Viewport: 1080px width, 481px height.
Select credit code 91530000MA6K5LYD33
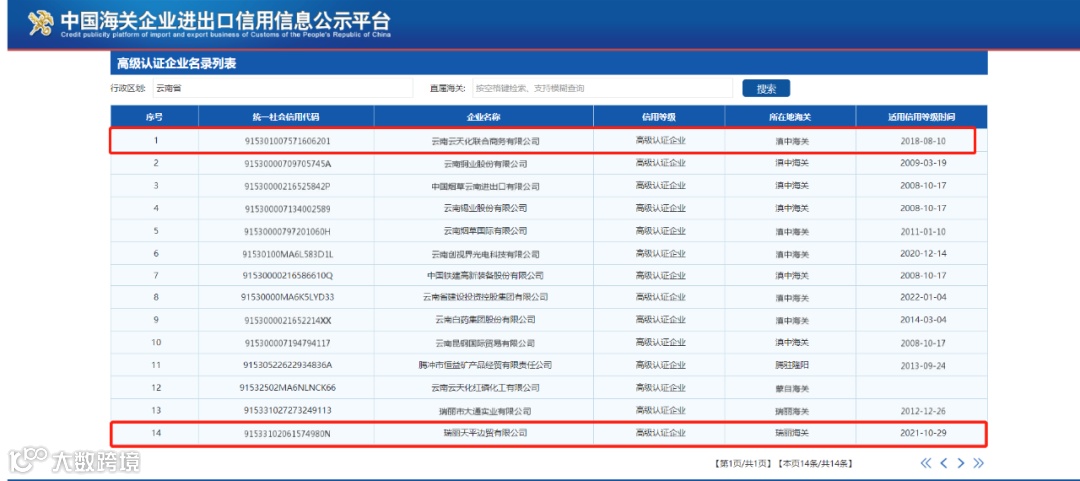[287, 298]
